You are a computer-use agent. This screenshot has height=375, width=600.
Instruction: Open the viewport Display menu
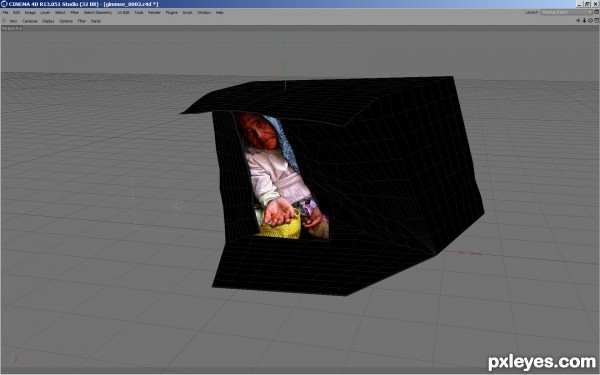pyautogui.click(x=48, y=21)
